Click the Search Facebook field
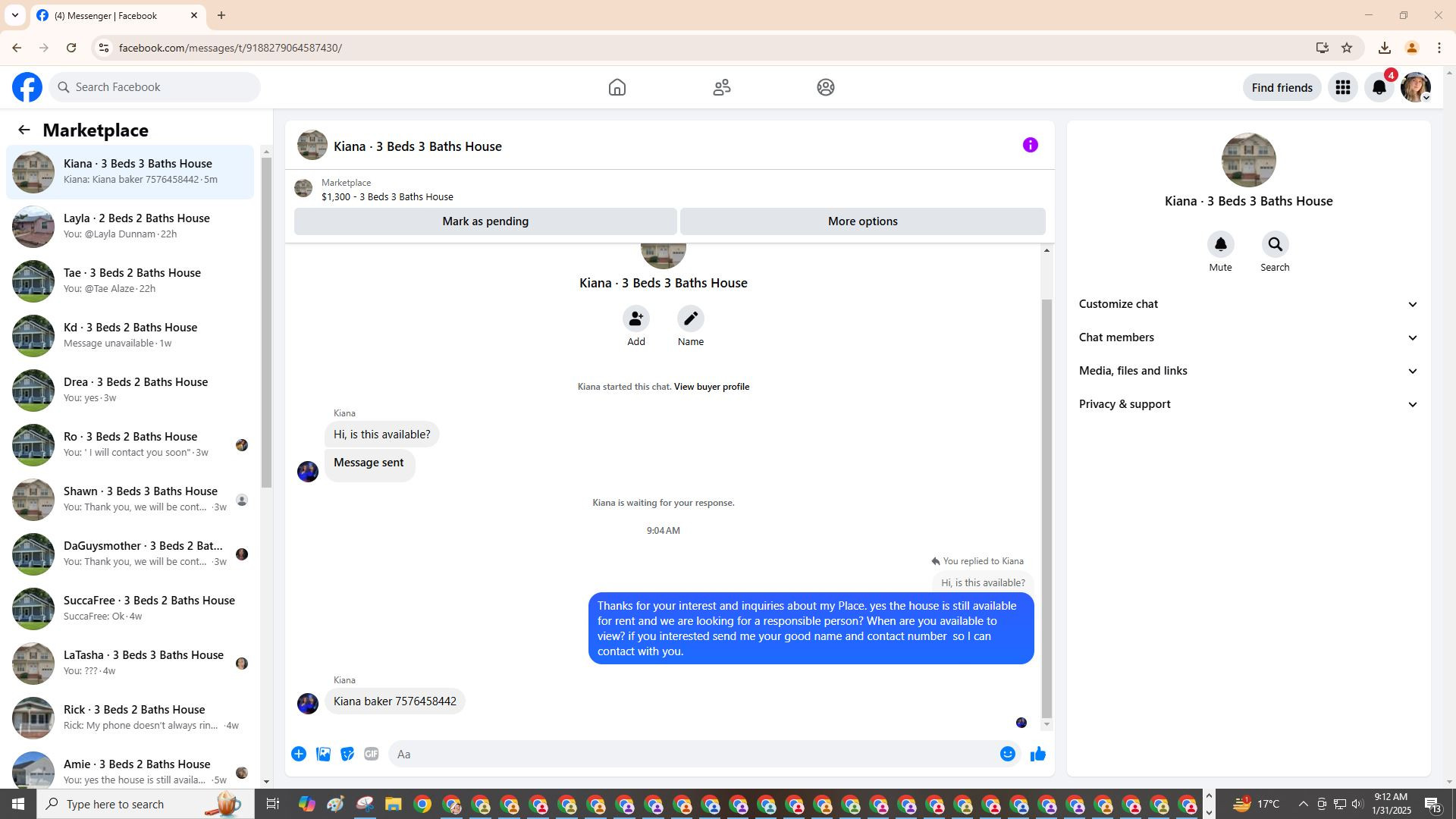This screenshot has height=819, width=1456. tap(155, 87)
